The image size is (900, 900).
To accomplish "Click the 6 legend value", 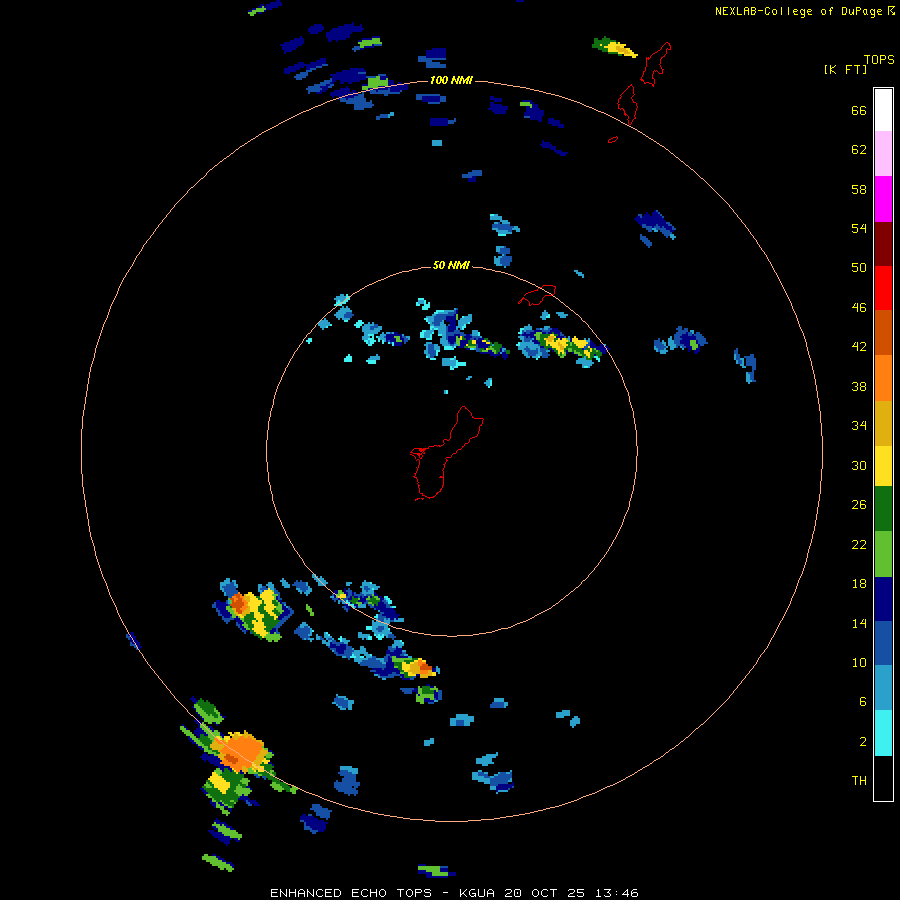I will (863, 702).
